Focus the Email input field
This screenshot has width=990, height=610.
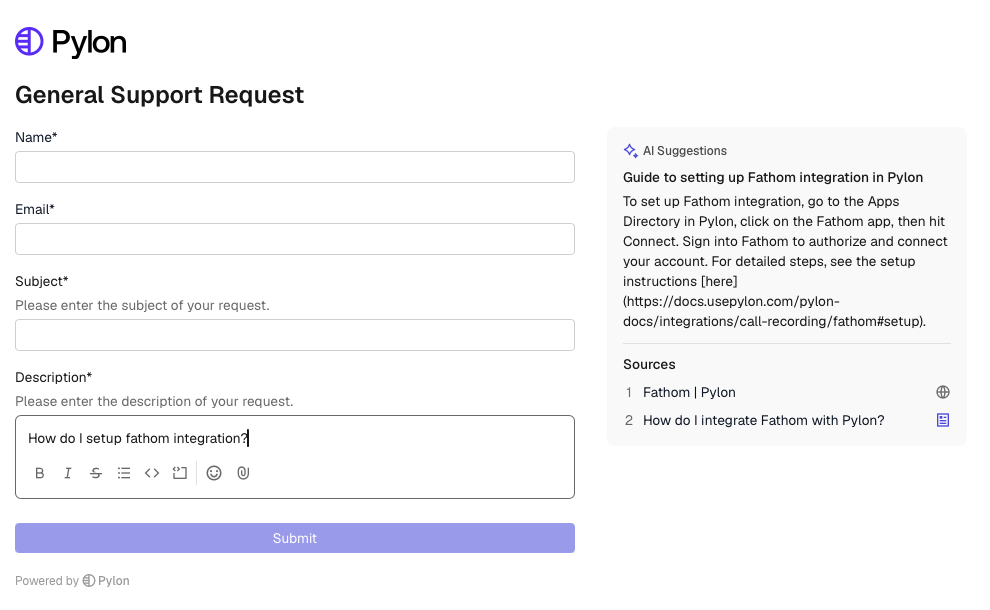click(295, 239)
